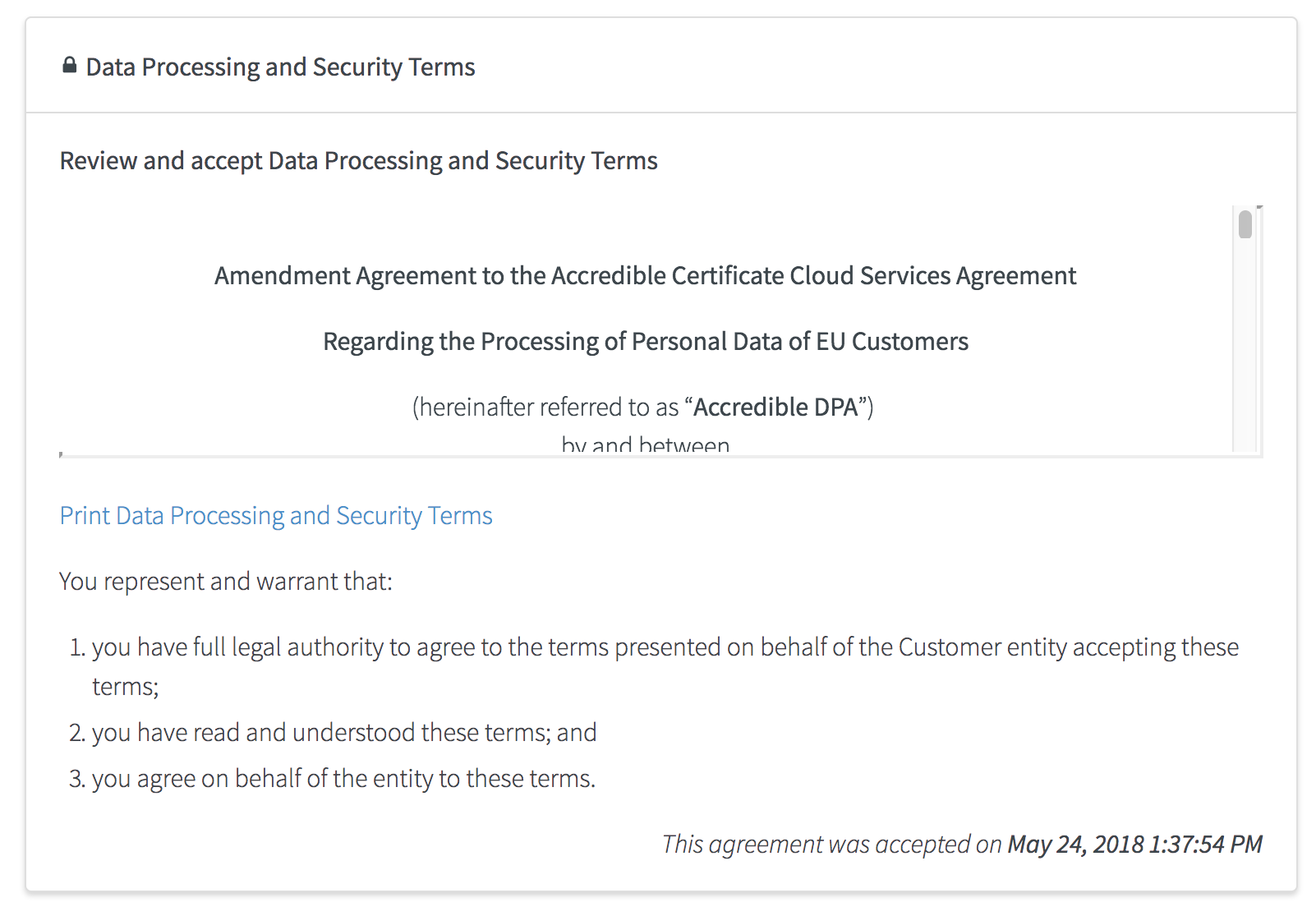Click the Regarding the Processing of Personal Data line

pos(645,342)
